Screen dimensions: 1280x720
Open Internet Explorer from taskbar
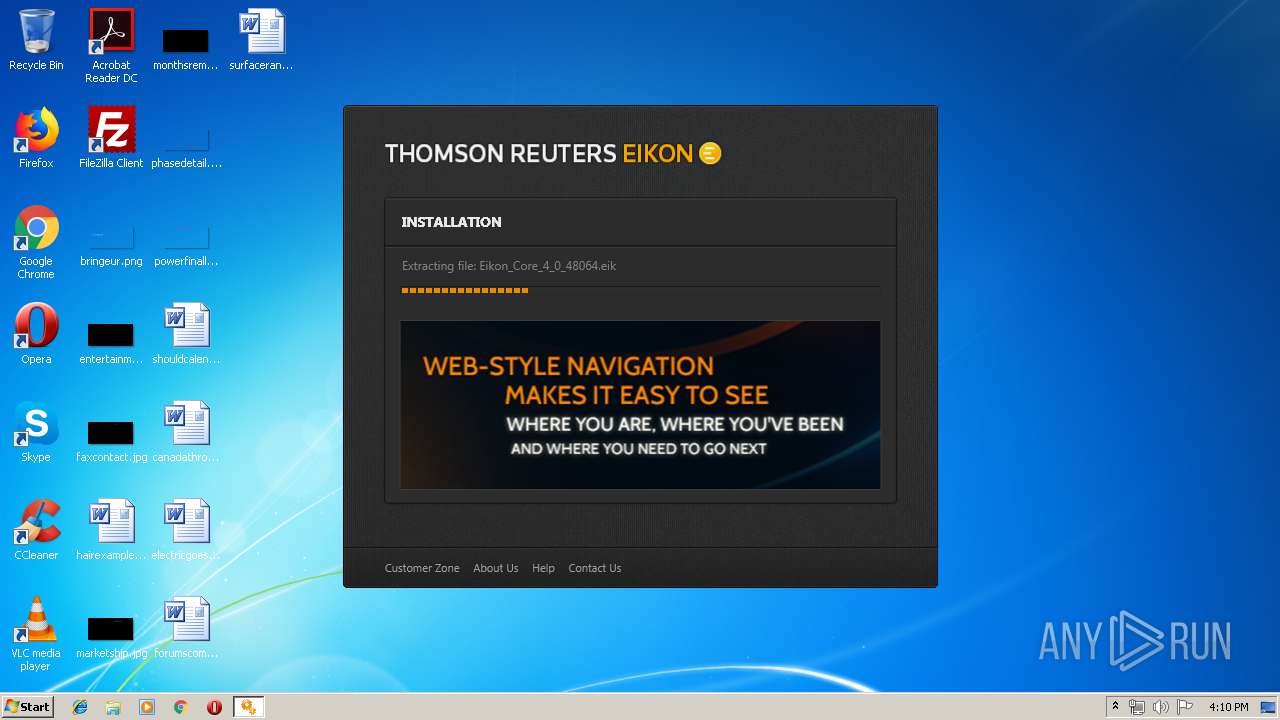click(x=80, y=707)
